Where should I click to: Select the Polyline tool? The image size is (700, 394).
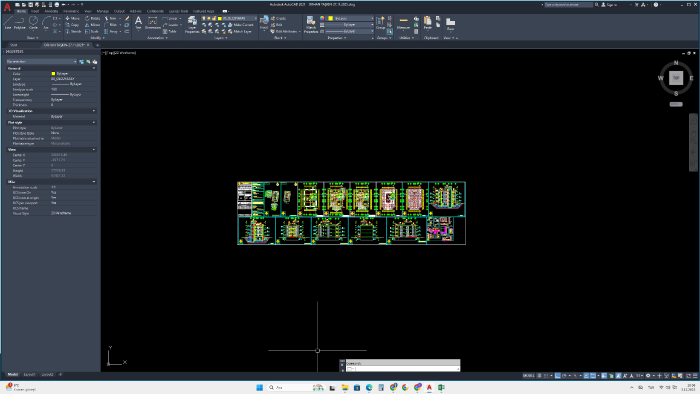[20, 23]
